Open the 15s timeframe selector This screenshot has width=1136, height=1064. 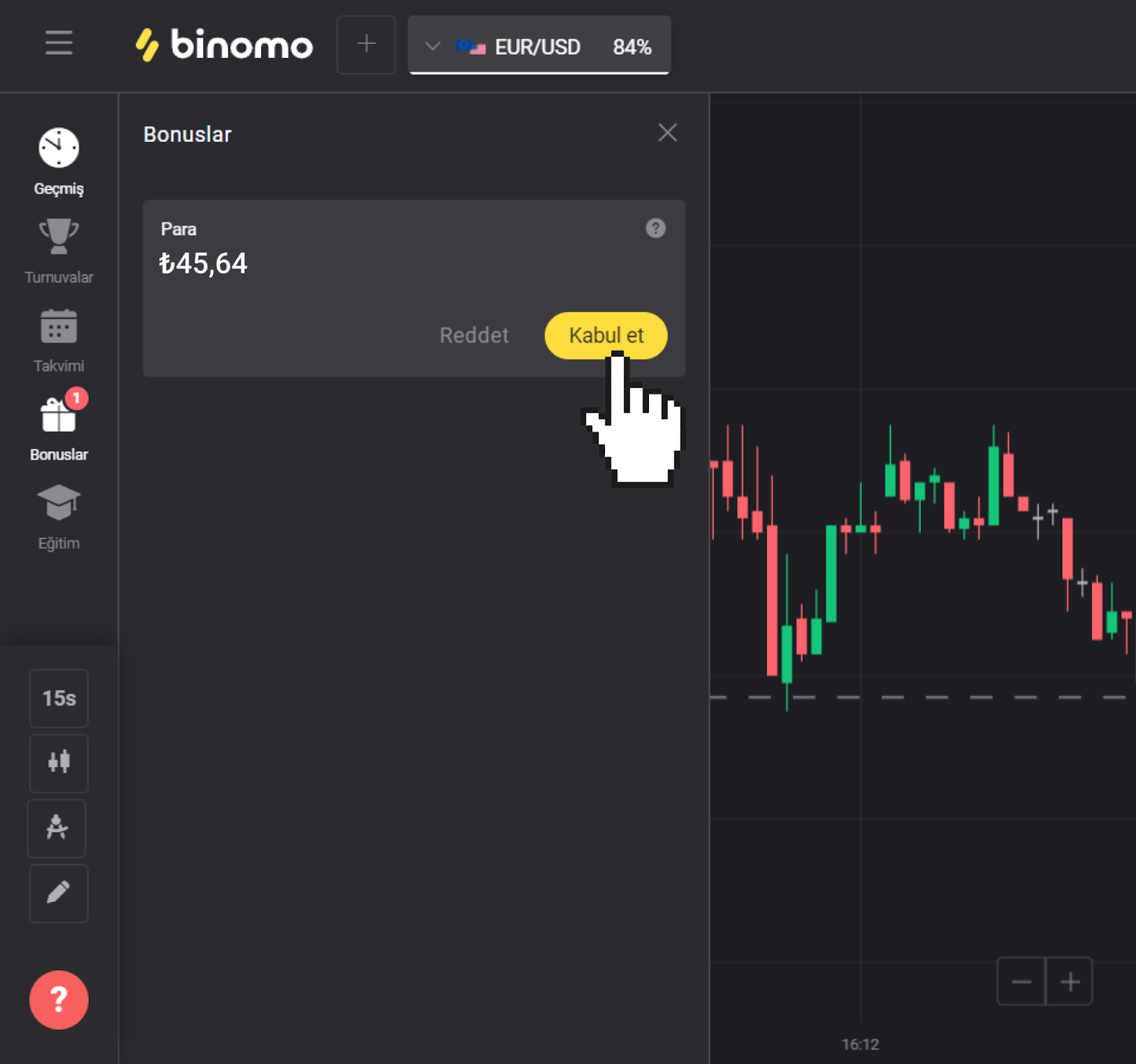pos(59,698)
